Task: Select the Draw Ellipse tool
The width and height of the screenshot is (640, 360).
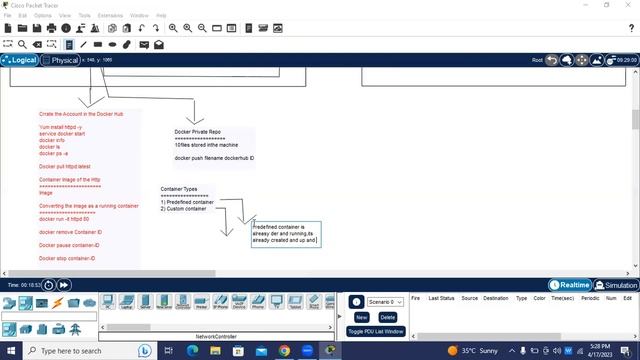Action: (113, 44)
